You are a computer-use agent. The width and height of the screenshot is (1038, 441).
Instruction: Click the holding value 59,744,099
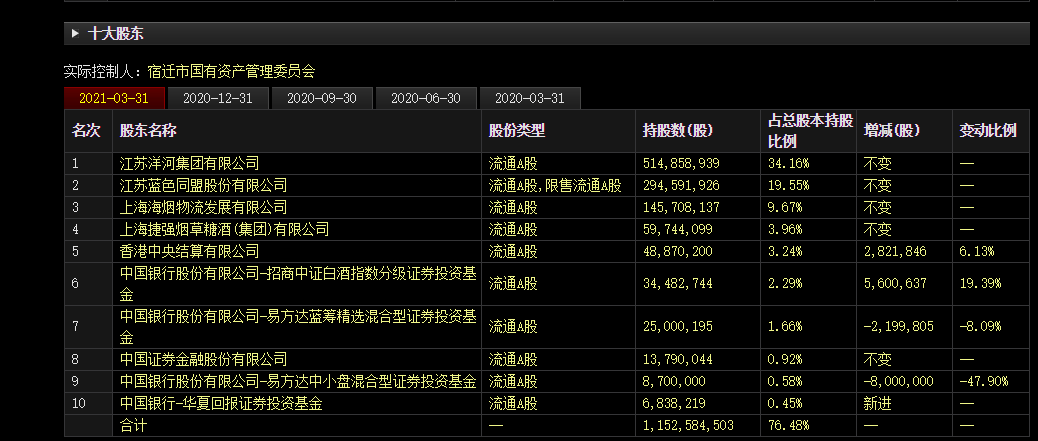pos(677,229)
